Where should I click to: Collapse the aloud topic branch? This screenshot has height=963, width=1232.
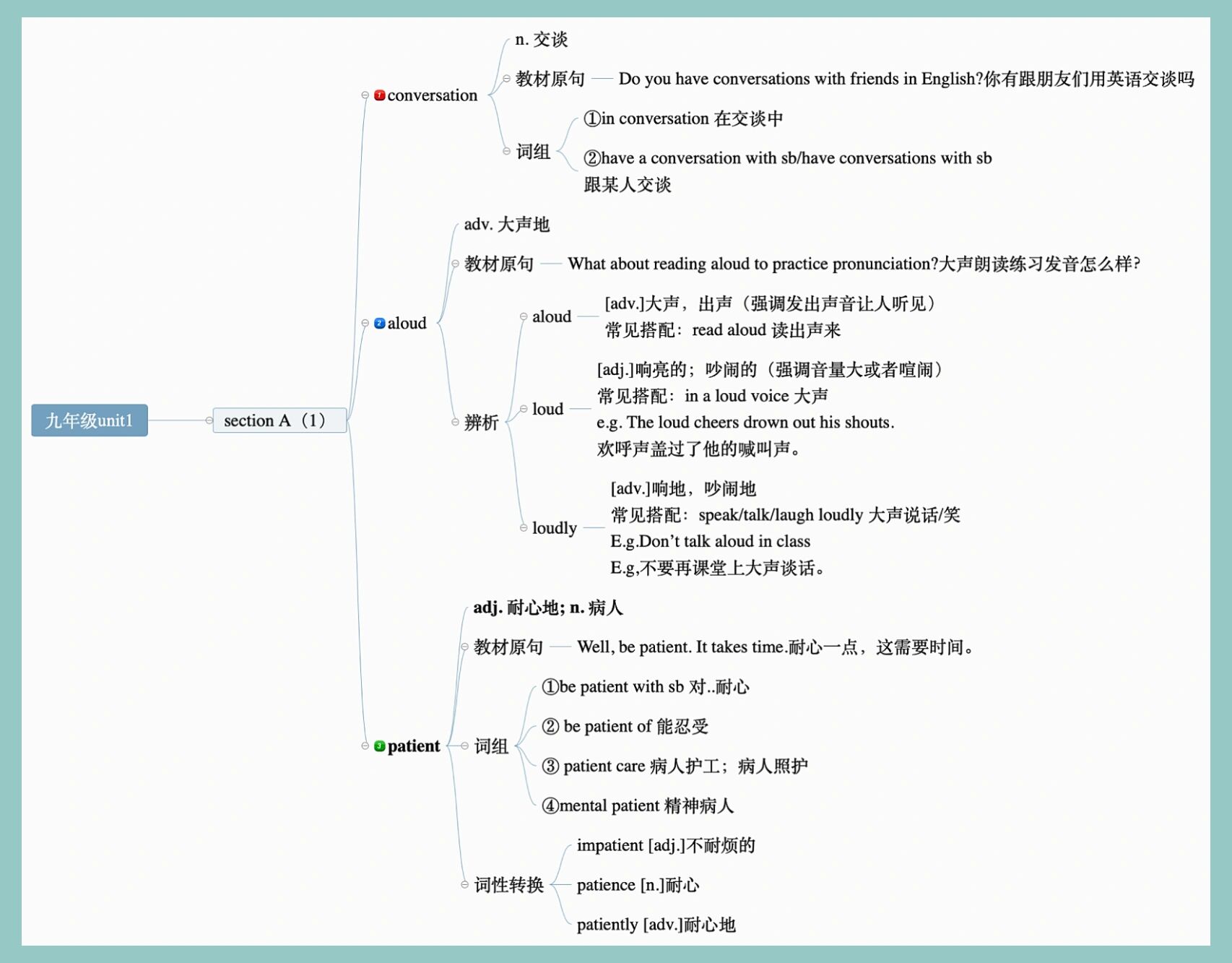point(365,323)
